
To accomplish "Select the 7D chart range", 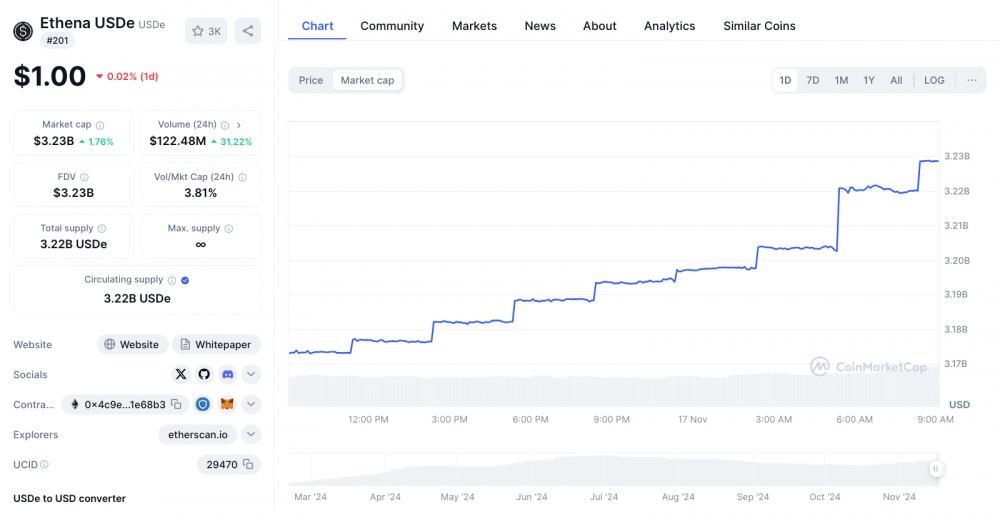I will coord(812,80).
